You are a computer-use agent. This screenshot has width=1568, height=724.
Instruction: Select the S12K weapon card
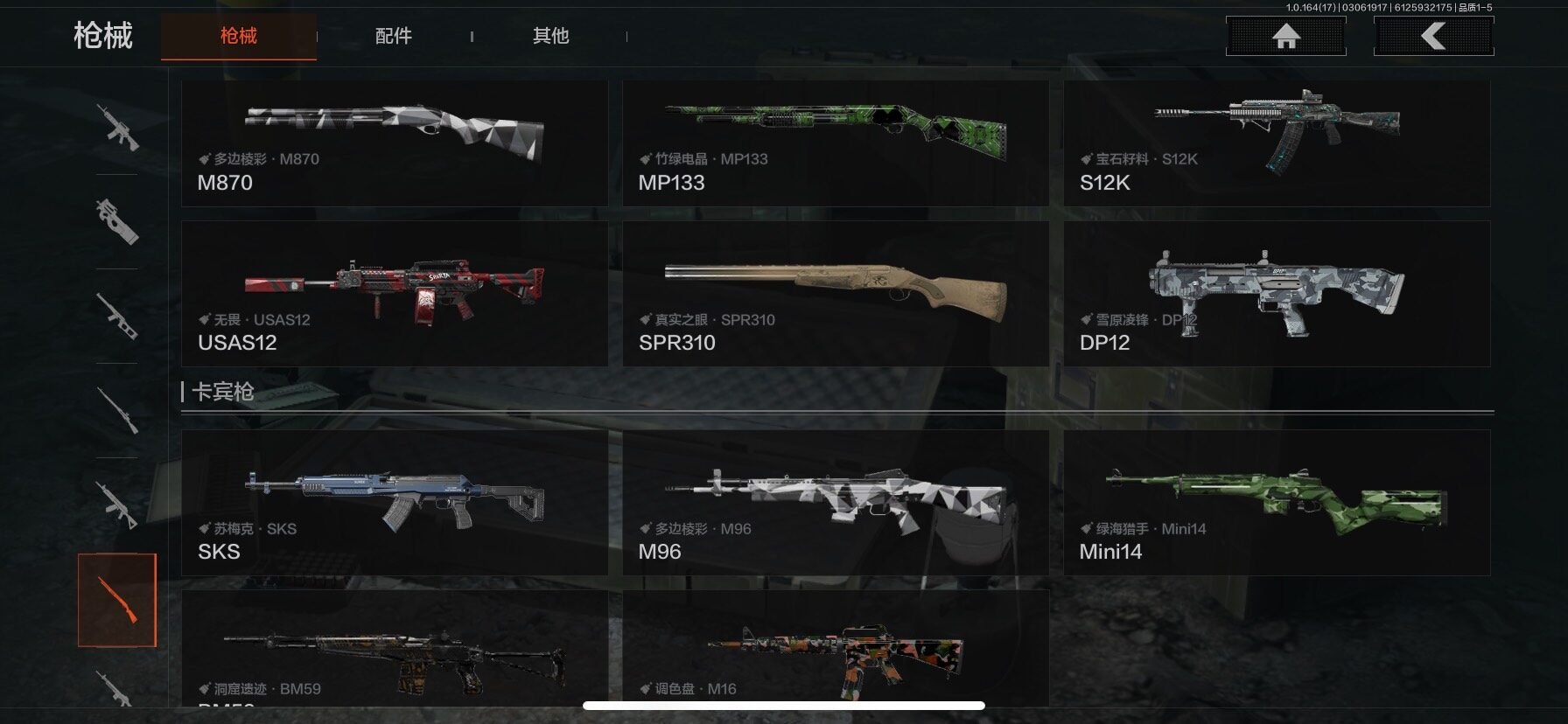pyautogui.click(x=1277, y=143)
